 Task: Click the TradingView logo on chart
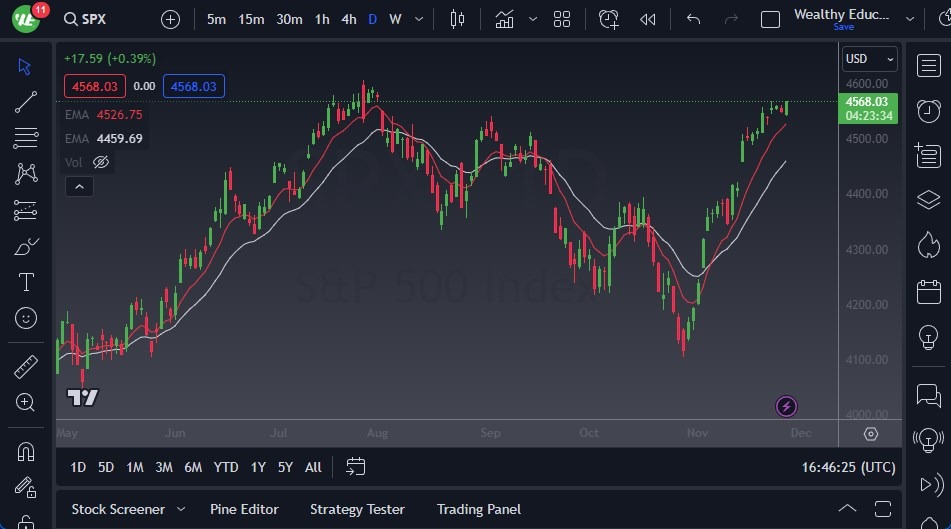[x=82, y=397]
